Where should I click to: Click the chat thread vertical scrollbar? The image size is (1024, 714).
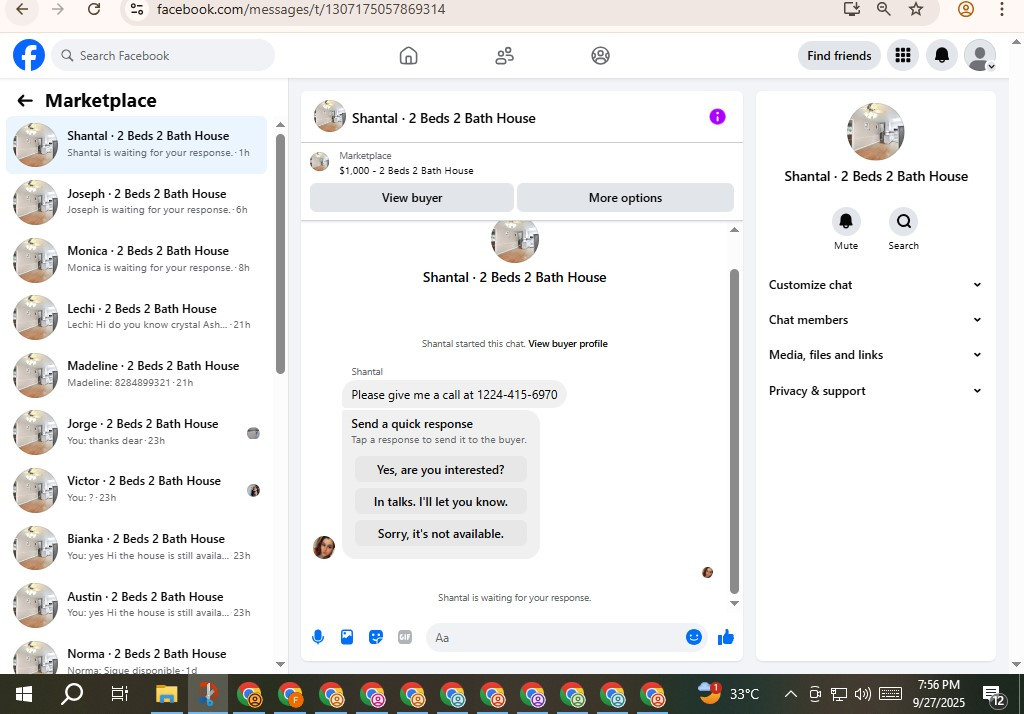pyautogui.click(x=734, y=431)
